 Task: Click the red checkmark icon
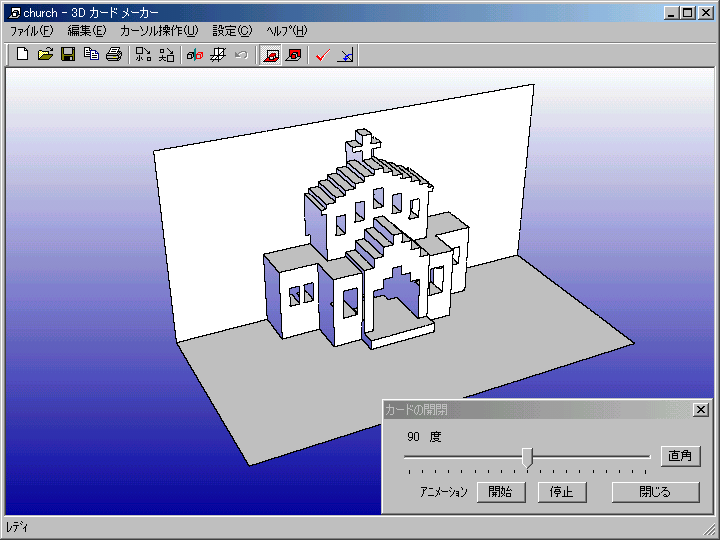323,55
